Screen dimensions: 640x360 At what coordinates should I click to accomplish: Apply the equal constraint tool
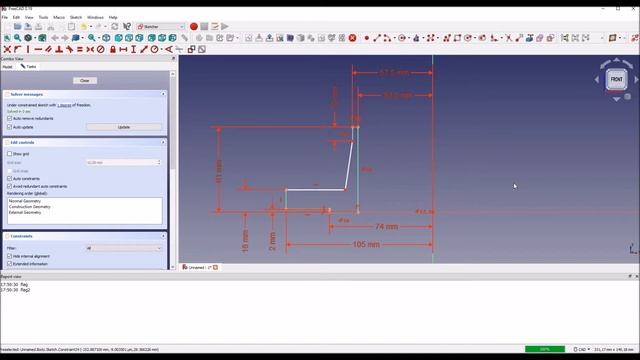pos(80,49)
